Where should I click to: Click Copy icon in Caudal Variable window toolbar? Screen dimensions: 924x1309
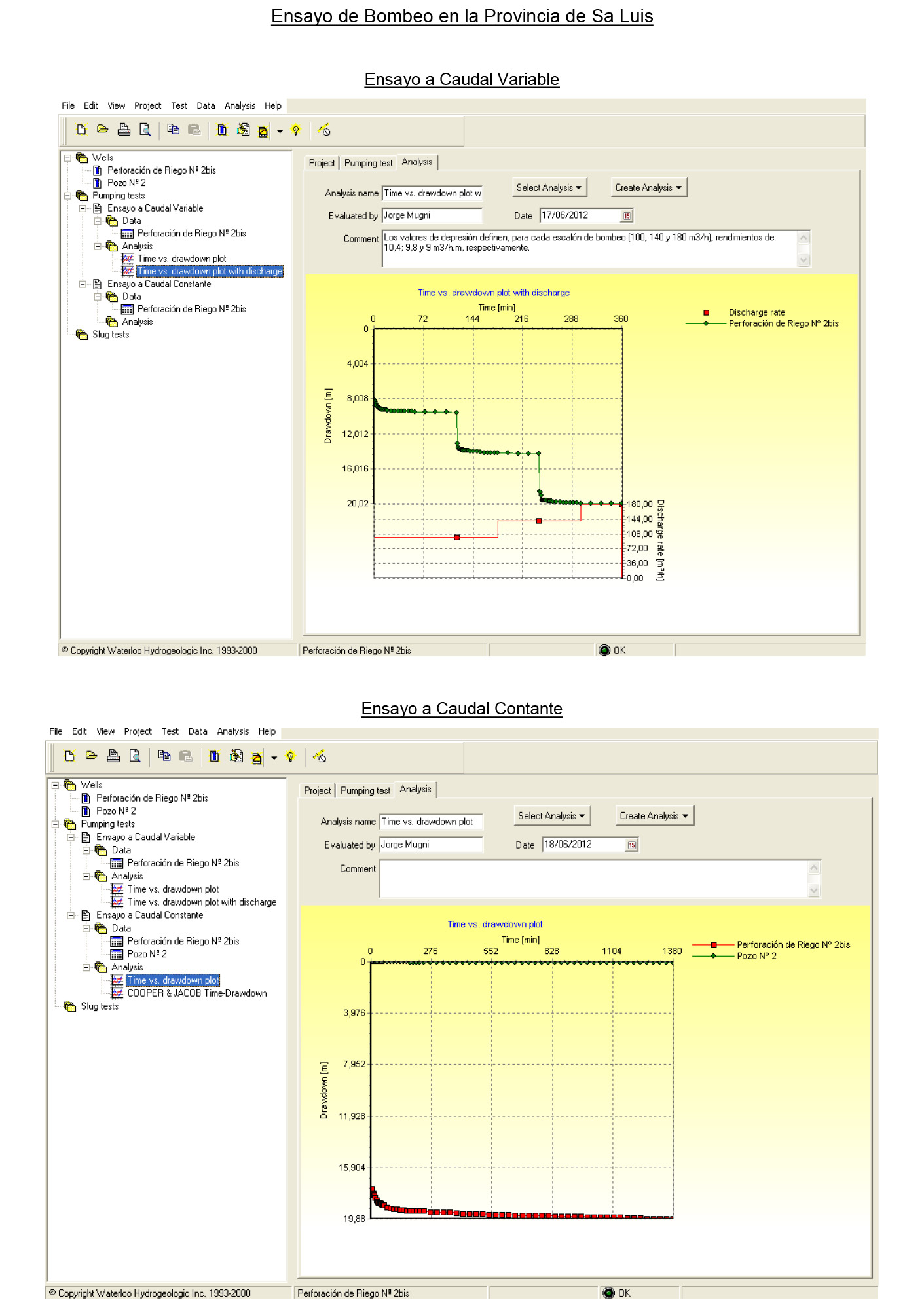(173, 130)
